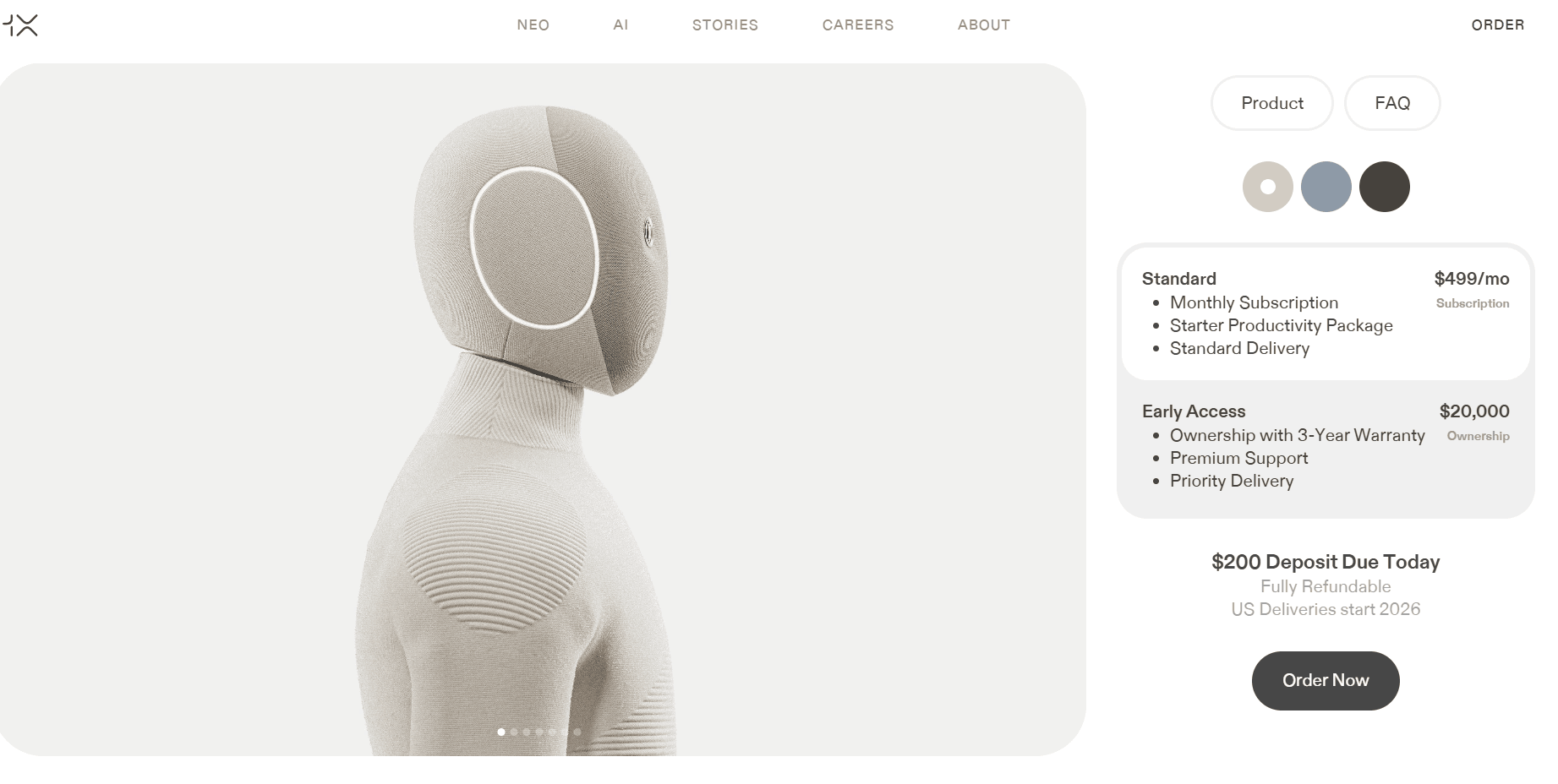Viewport: 1558px width, 784px height.
Task: Open the NEO menu item
Action: click(533, 25)
